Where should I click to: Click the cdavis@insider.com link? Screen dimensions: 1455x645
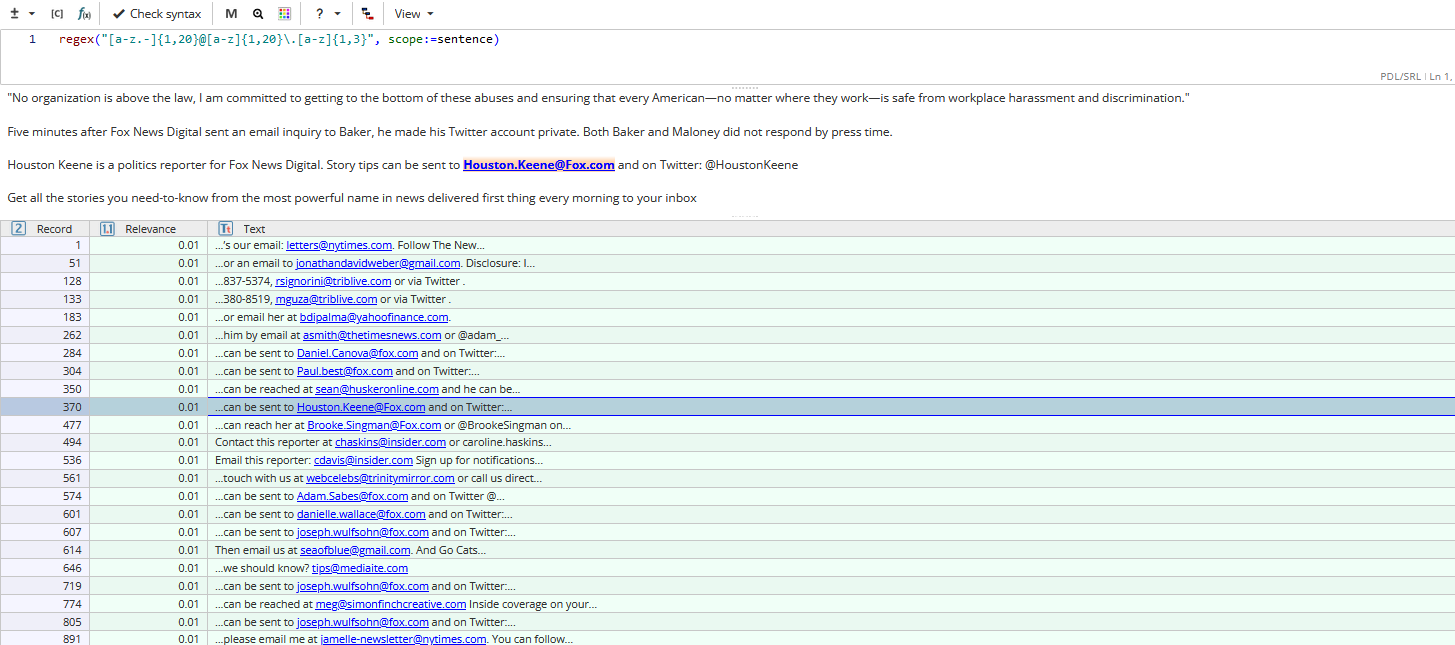pyautogui.click(x=363, y=460)
